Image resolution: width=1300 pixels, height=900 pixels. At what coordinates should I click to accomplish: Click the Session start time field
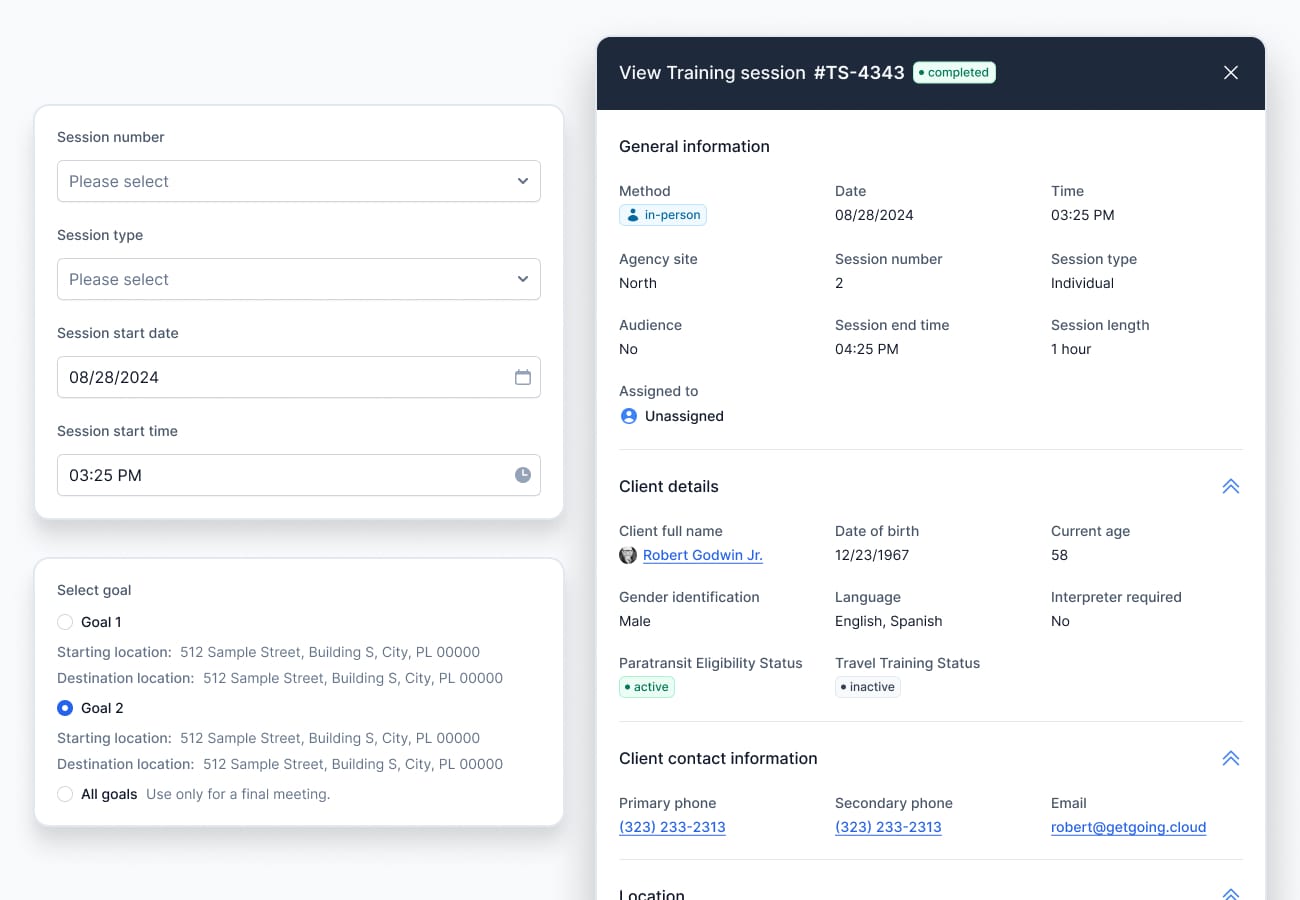[x=299, y=475]
